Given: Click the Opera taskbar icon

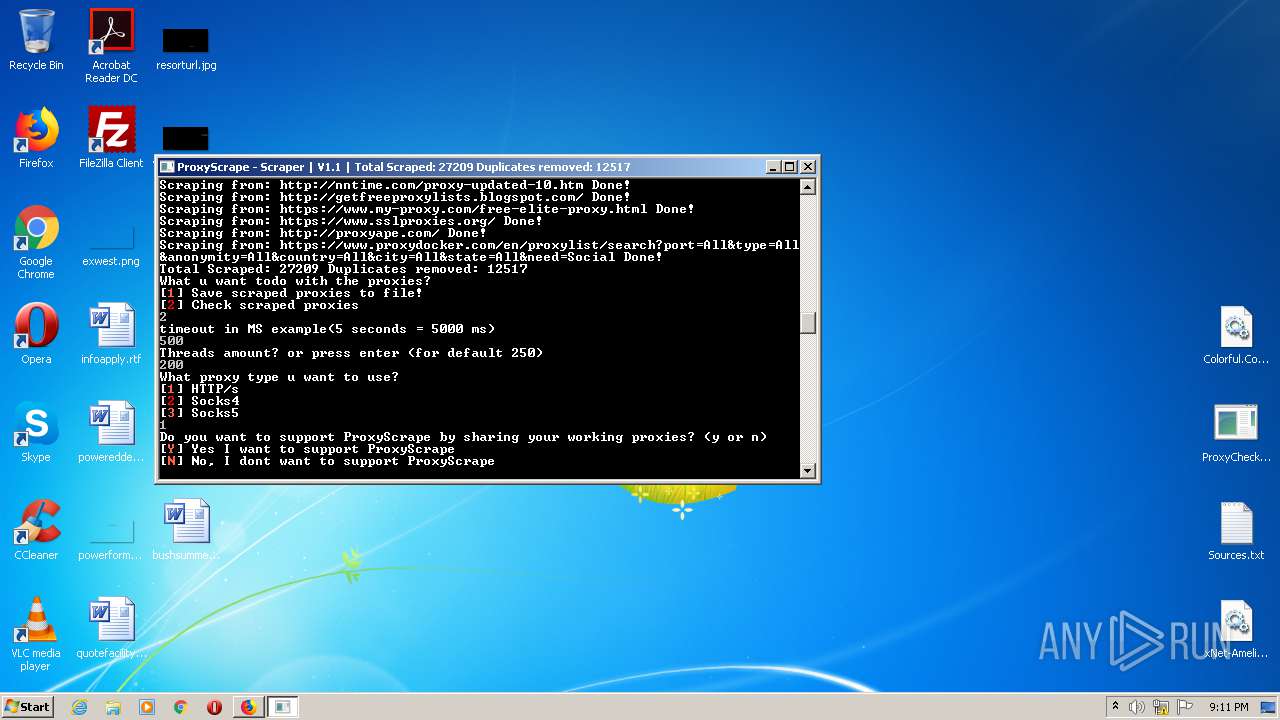Looking at the screenshot, I should [214, 707].
